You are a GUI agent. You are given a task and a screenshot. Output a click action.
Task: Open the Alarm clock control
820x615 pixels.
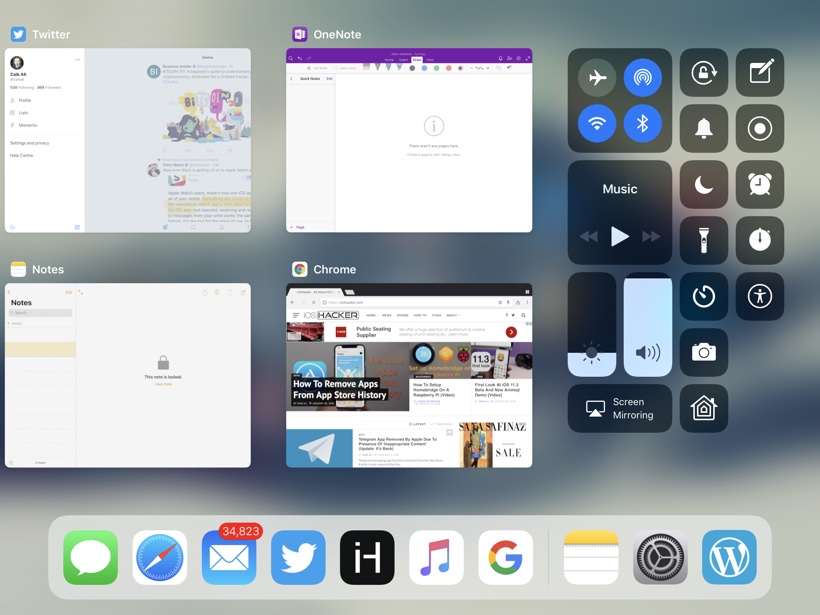pyautogui.click(x=760, y=184)
